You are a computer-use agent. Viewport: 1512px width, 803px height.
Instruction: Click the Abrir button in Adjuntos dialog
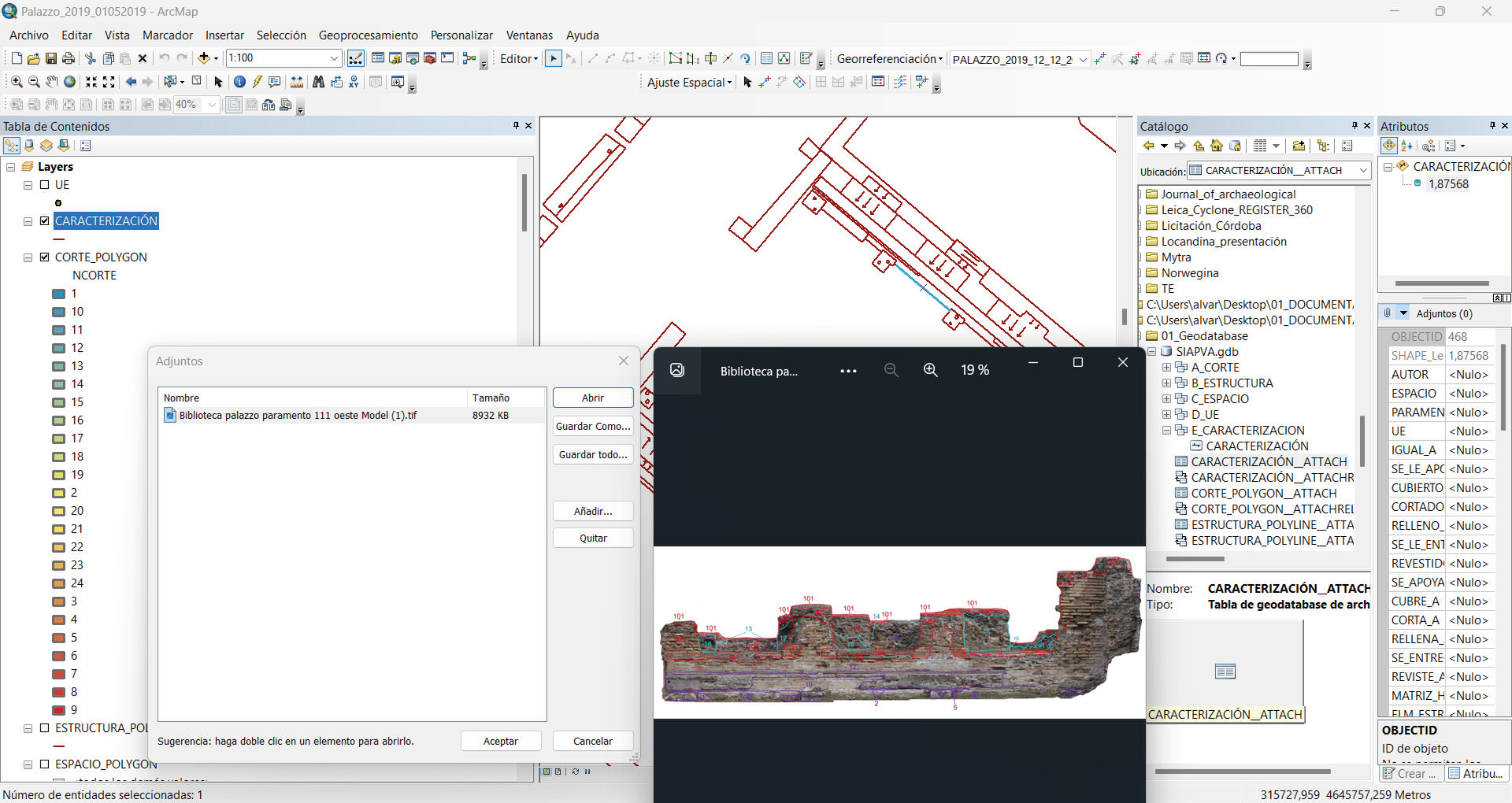(593, 398)
